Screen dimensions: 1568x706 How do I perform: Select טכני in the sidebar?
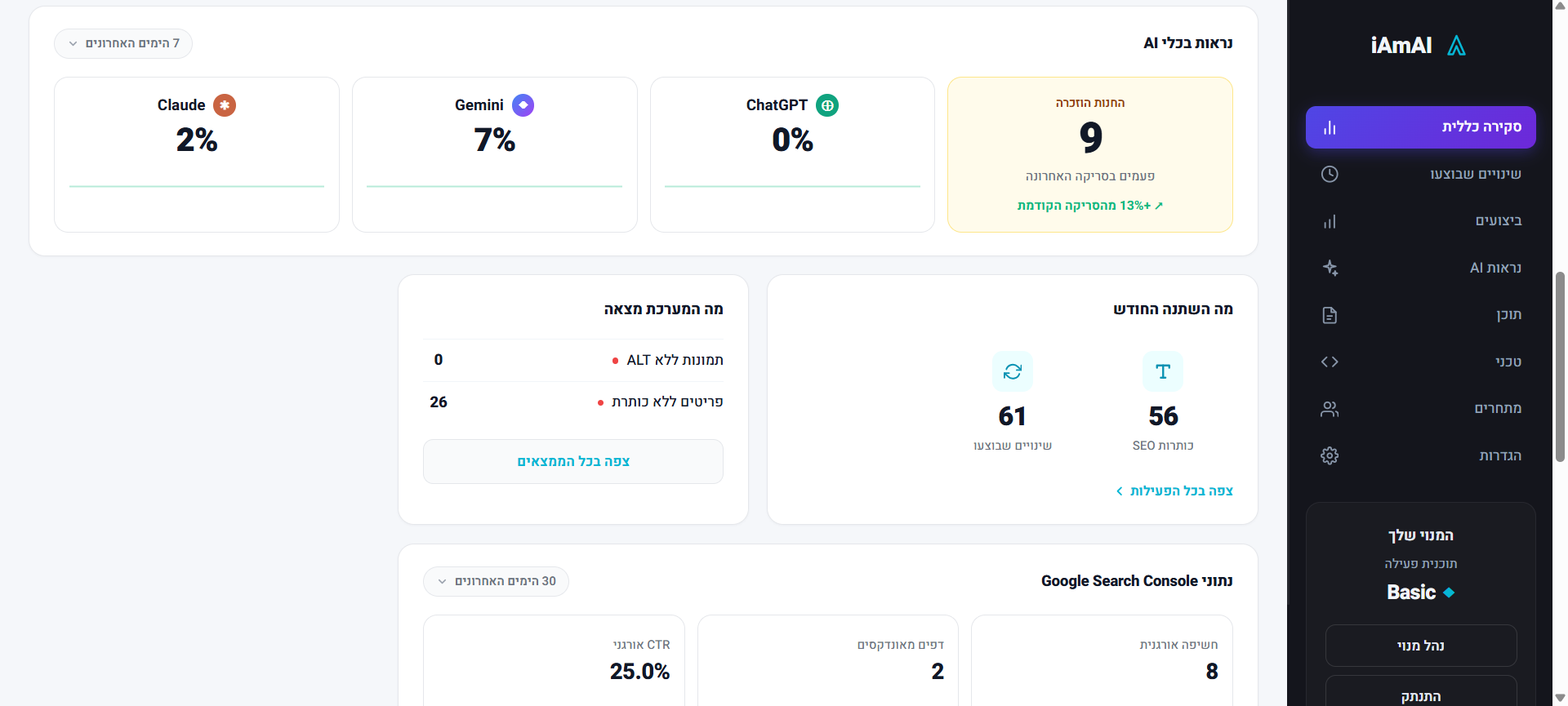point(1420,362)
